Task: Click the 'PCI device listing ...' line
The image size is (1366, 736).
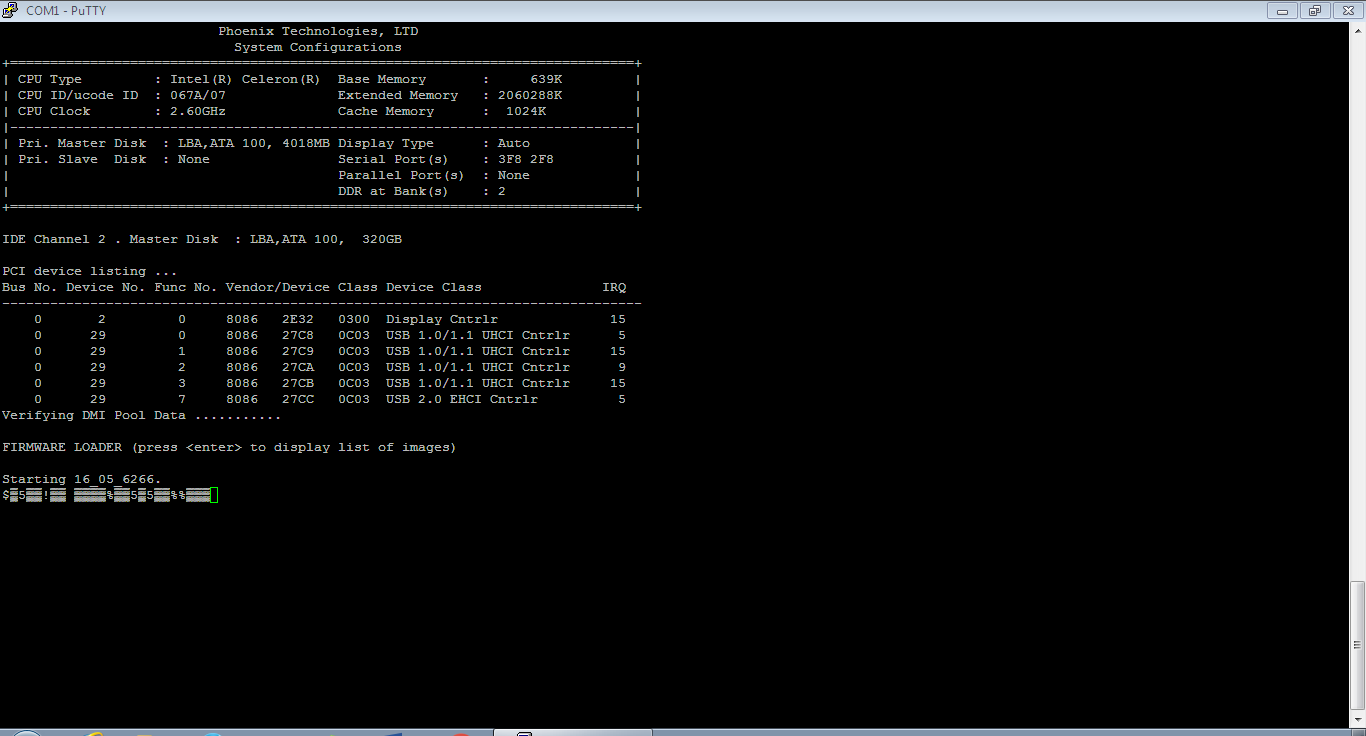Action: pyautogui.click(x=90, y=272)
